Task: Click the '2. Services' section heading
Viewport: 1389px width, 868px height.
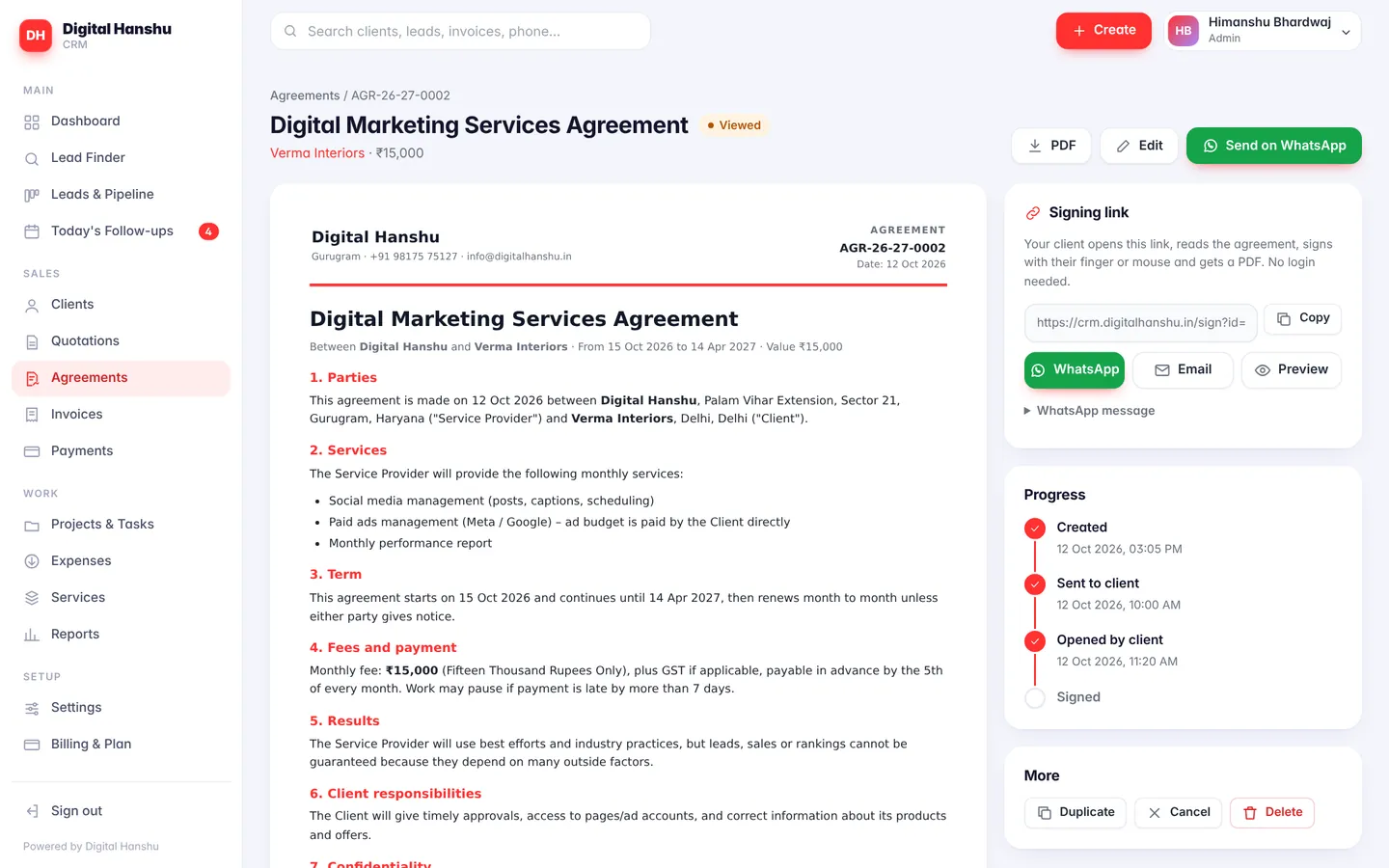Action: click(348, 450)
